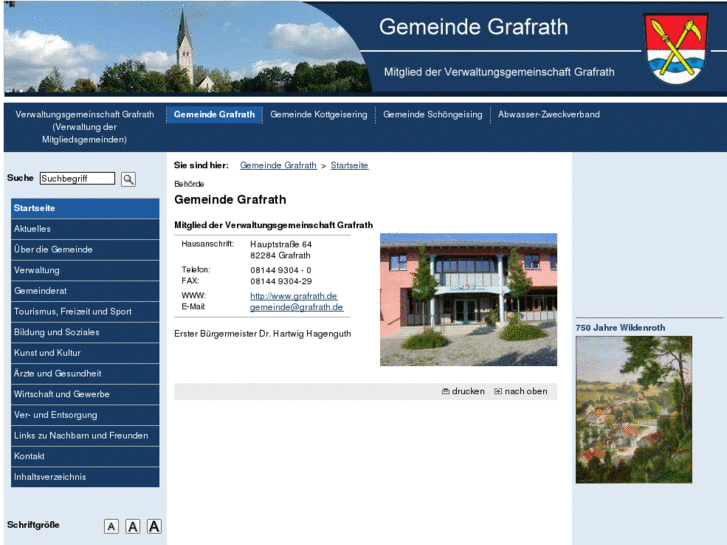Viewport: 727px width, 545px height.
Task: Click the Gemeinde Grafrath header title
Action: [473, 27]
